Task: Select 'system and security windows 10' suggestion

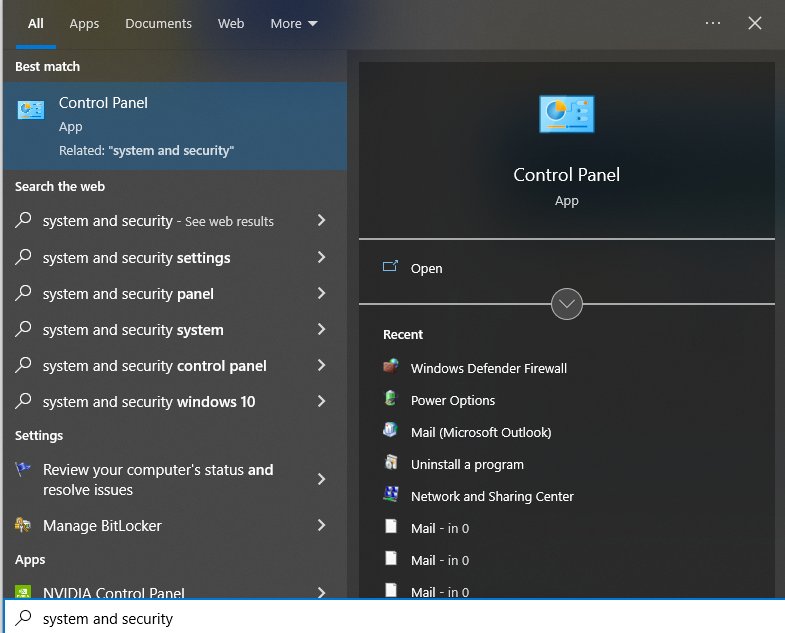Action: pyautogui.click(x=175, y=402)
